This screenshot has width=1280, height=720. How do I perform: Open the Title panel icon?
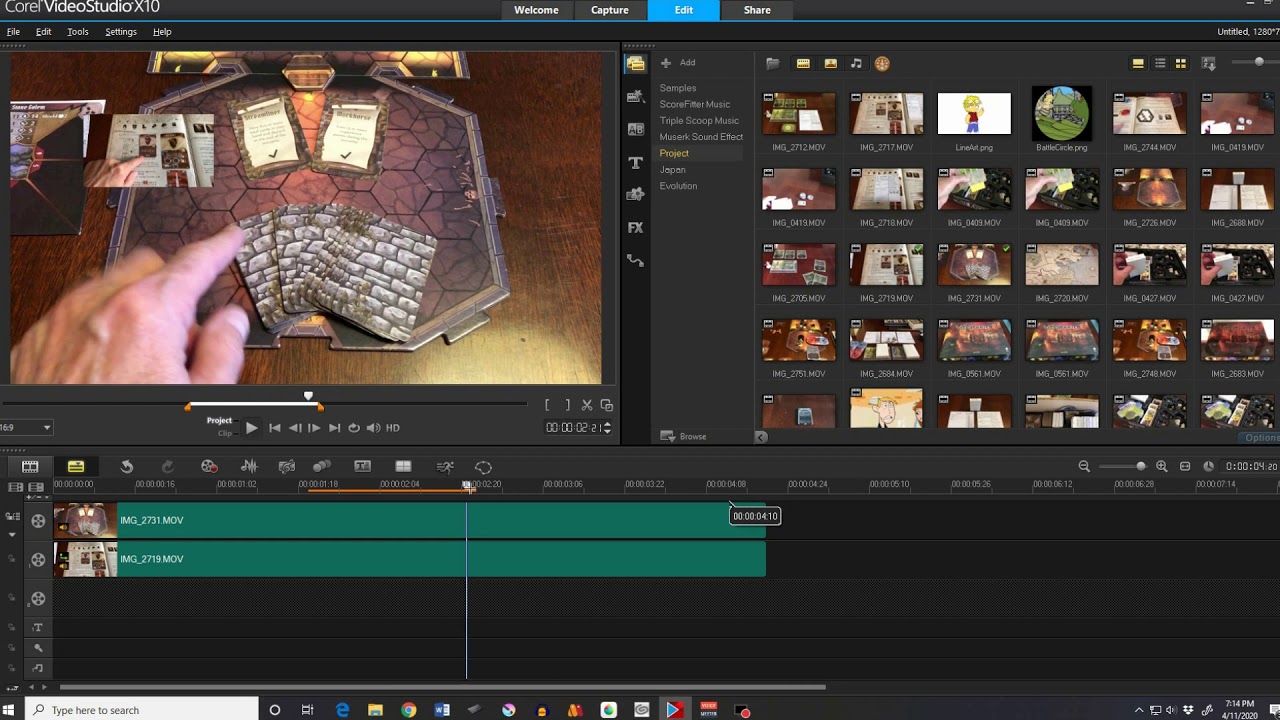635,162
